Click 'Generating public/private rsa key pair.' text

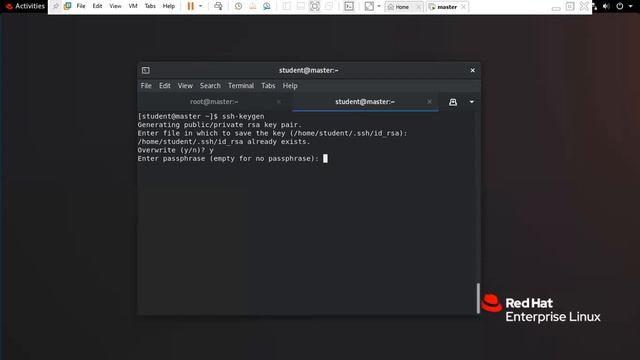(x=220, y=125)
